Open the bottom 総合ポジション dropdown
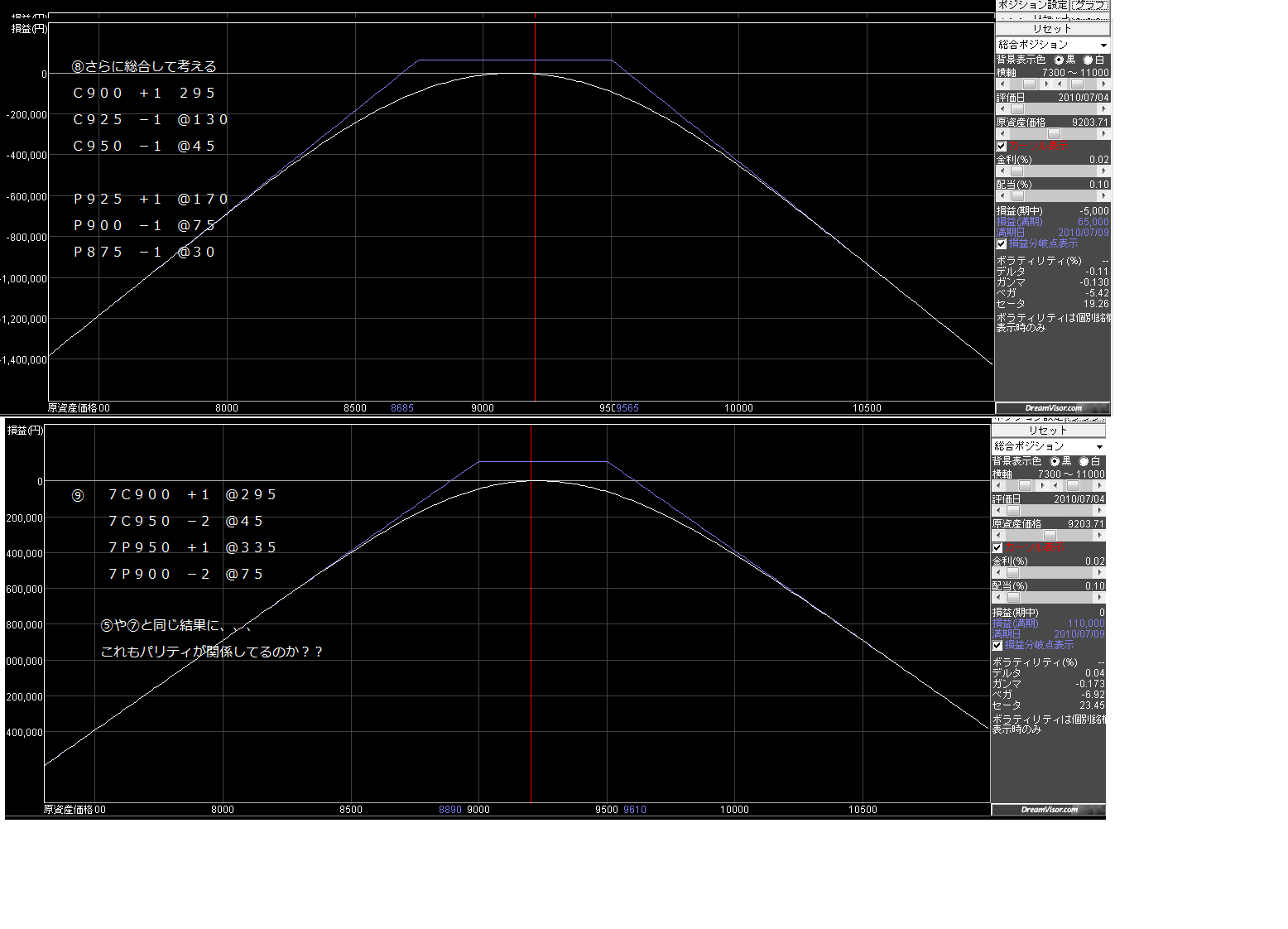The image size is (1288, 929). click(x=1099, y=447)
